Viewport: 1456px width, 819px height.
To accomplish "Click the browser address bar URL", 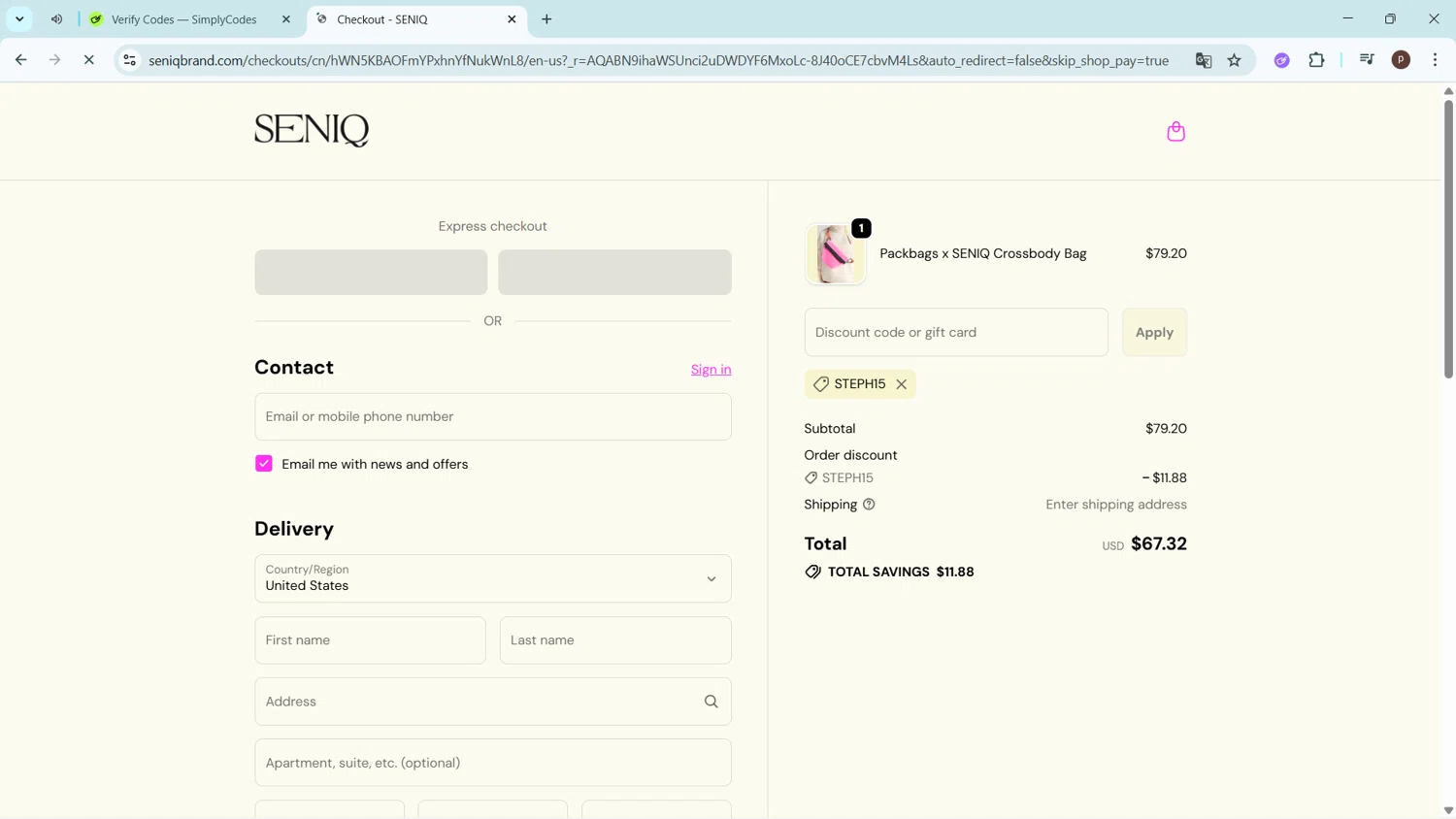I will click(x=658, y=60).
